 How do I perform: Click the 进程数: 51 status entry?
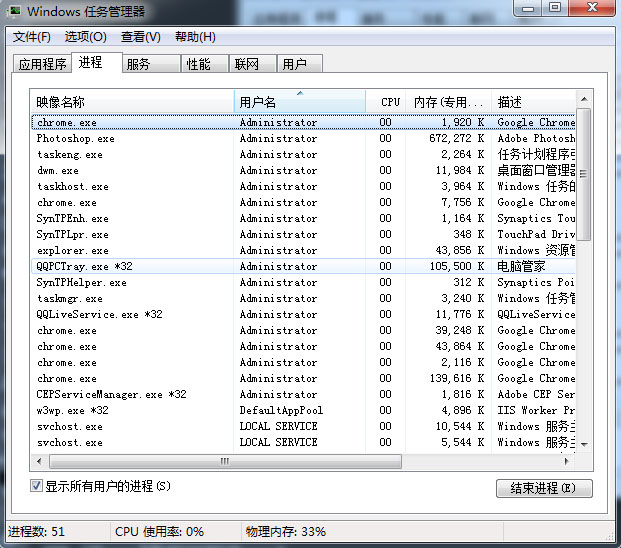click(x=36, y=531)
